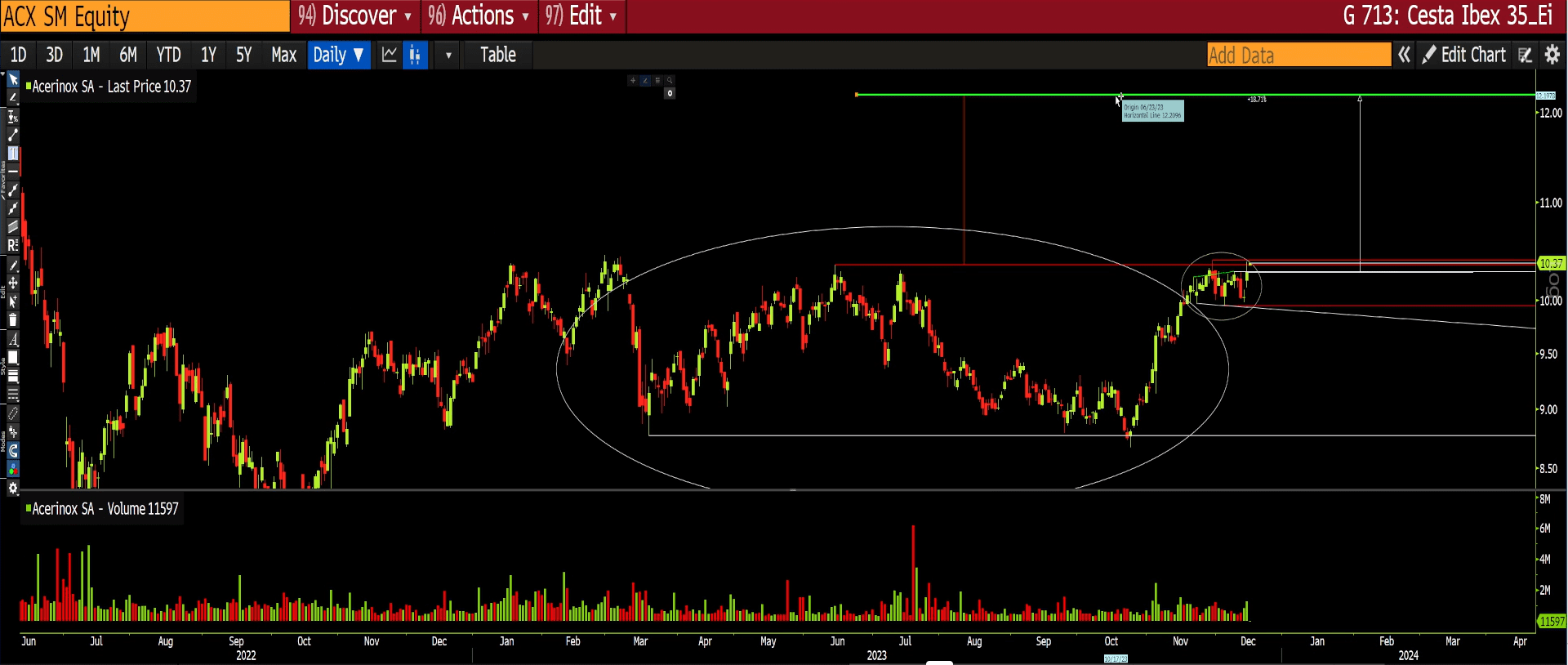The height and width of the screenshot is (665, 1568).
Task: Click the 10/17/23 date marker on timeline
Action: tap(1116, 658)
